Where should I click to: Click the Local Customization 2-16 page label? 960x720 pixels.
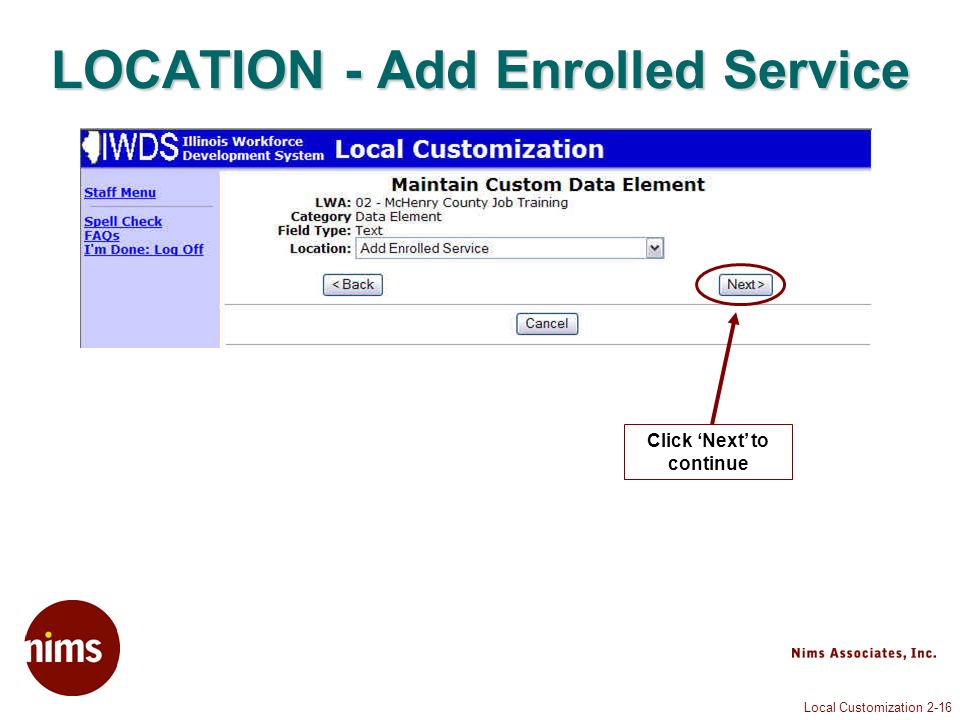click(877, 707)
